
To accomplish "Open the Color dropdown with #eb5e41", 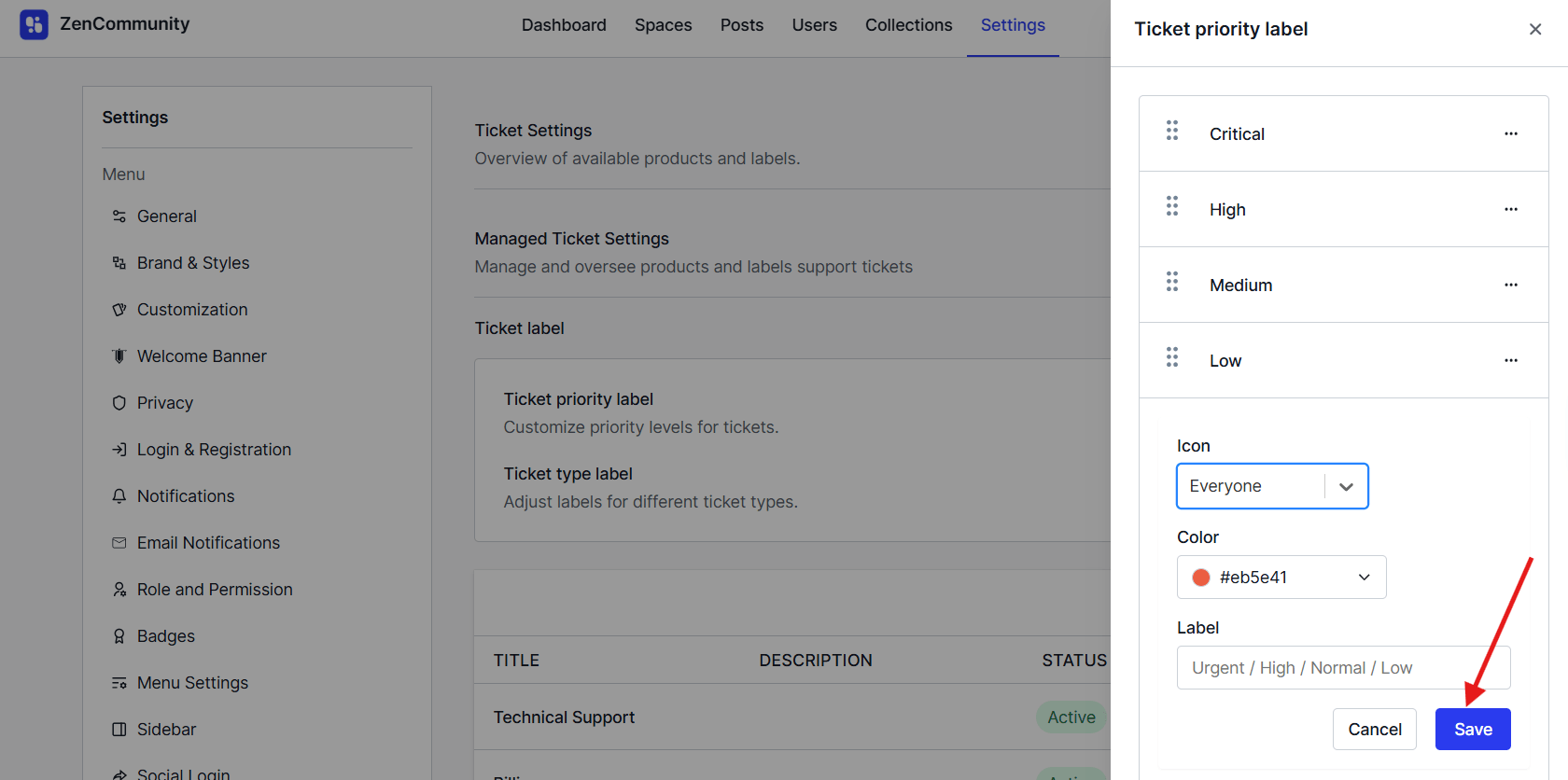I will [1281, 578].
